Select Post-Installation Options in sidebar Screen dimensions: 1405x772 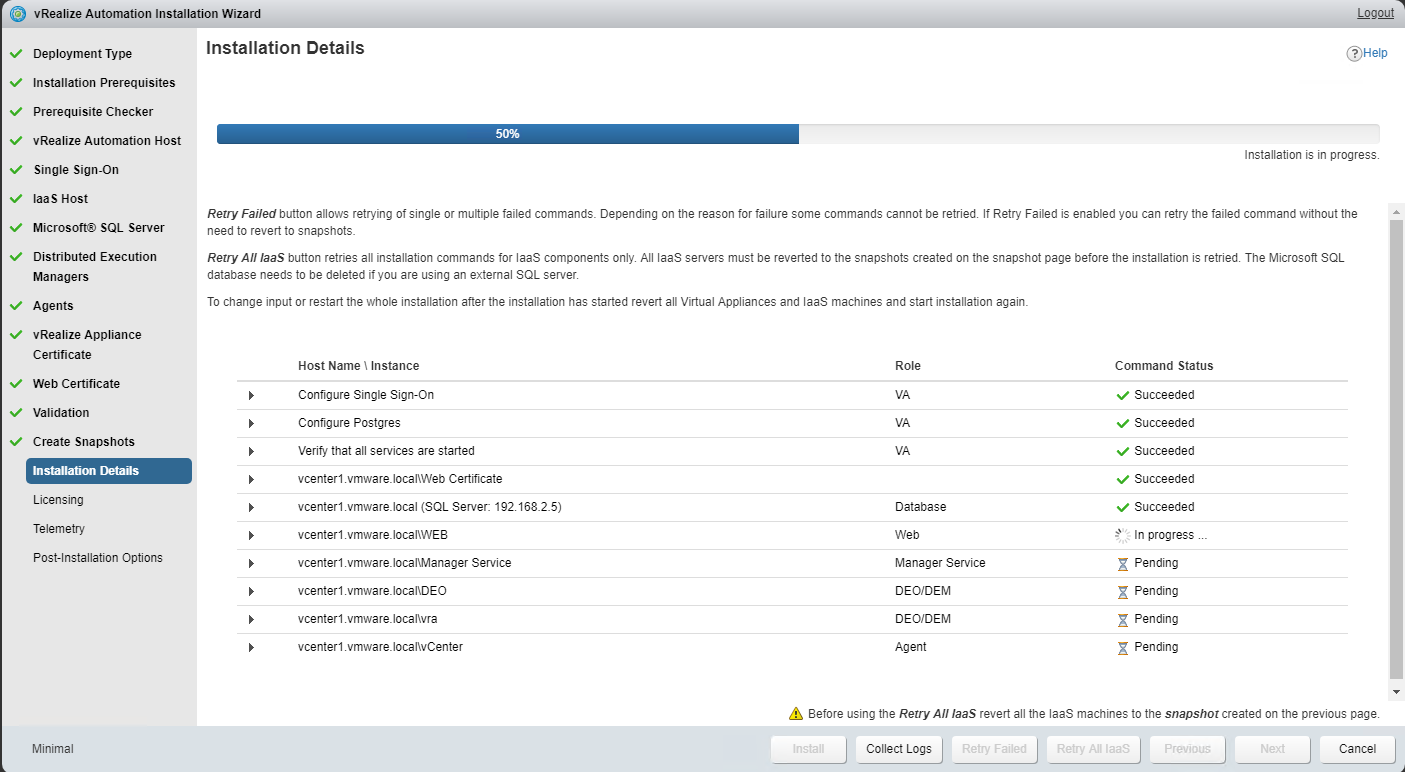coord(97,558)
